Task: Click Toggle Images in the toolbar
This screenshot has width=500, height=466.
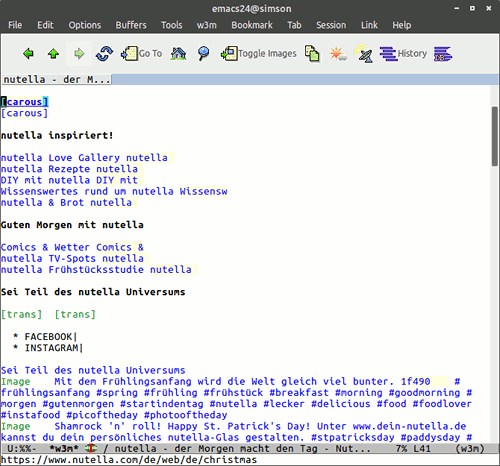Action: pos(259,53)
